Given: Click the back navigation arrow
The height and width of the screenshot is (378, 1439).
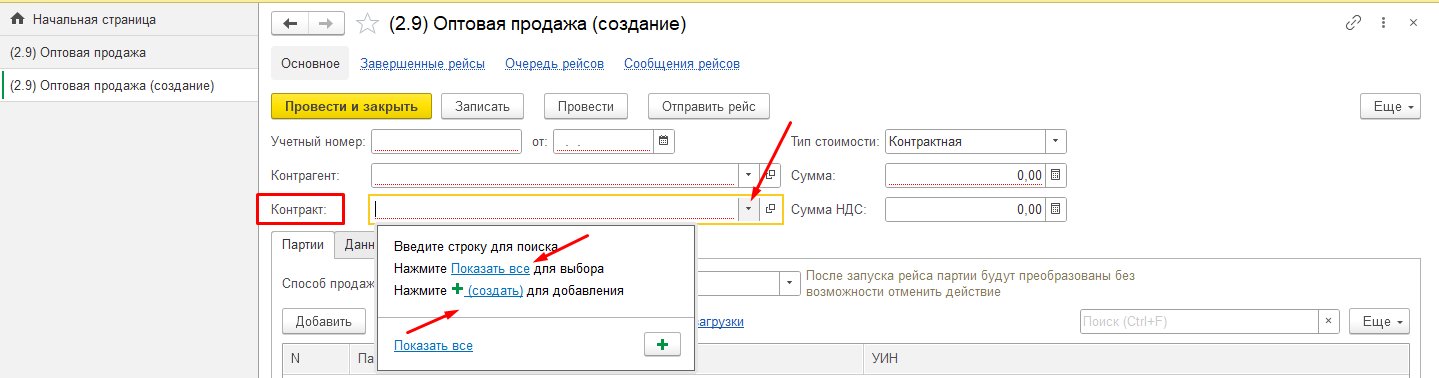Looking at the screenshot, I should pyautogui.click(x=290, y=24).
